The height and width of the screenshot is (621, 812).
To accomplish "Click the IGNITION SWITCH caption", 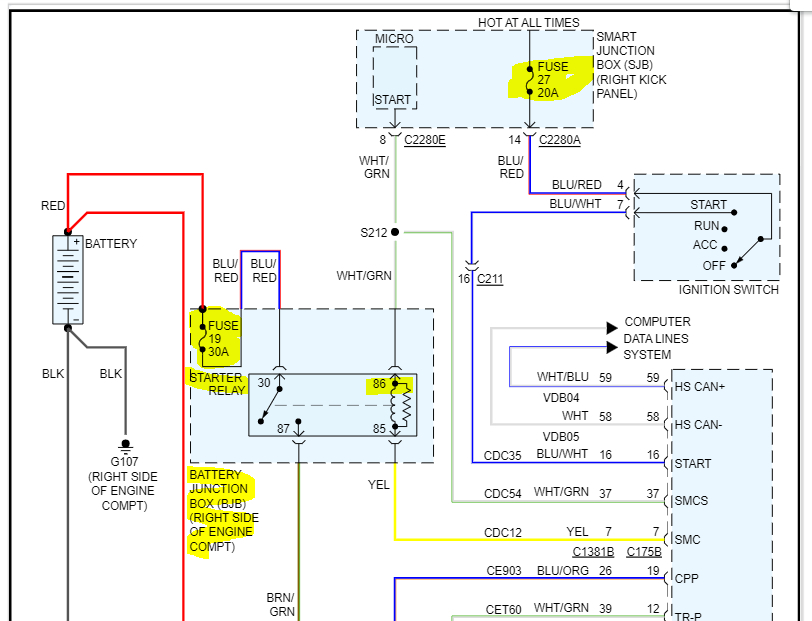I will (729, 290).
